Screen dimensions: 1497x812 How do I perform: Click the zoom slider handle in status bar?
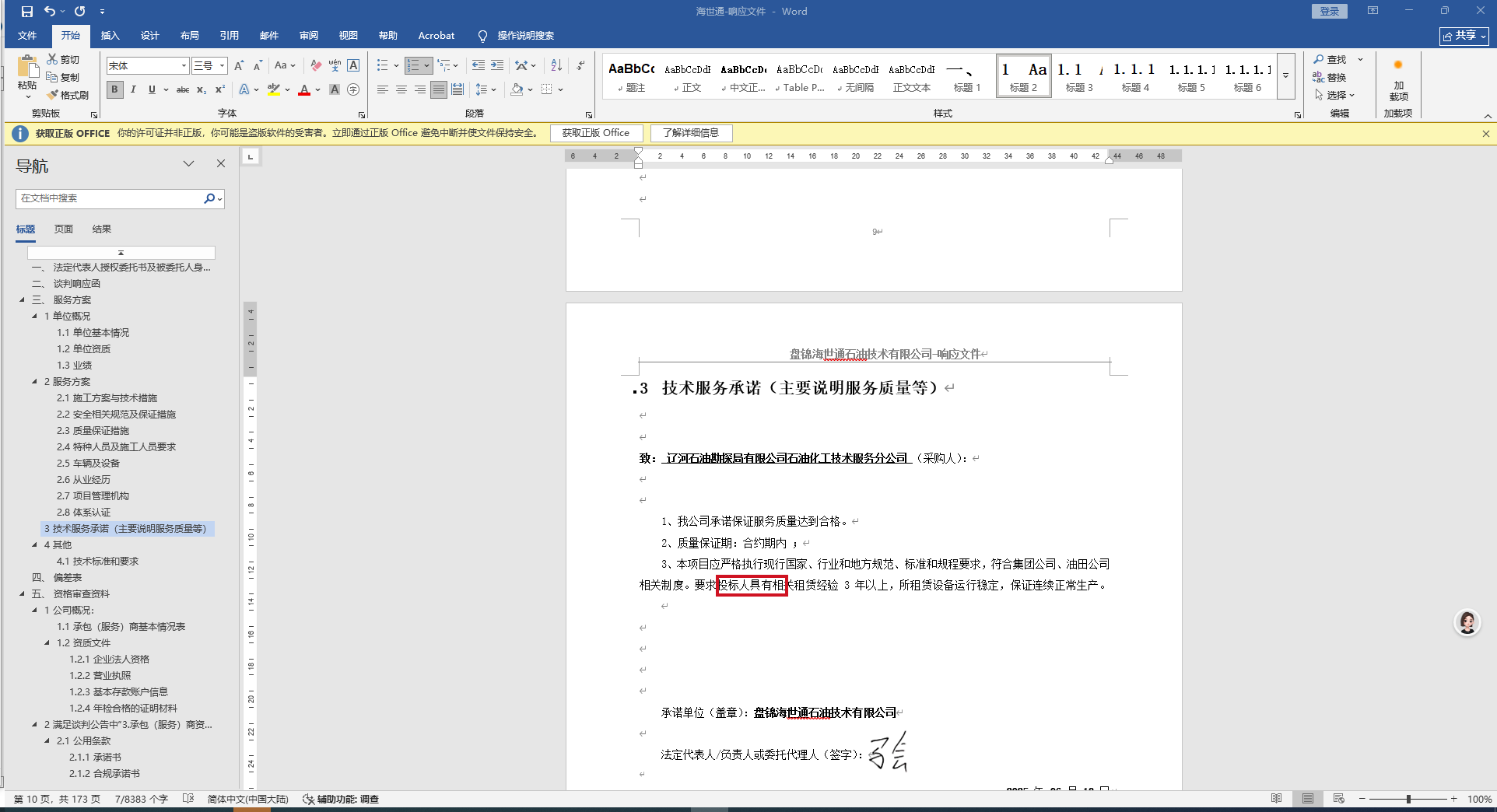(x=1408, y=799)
